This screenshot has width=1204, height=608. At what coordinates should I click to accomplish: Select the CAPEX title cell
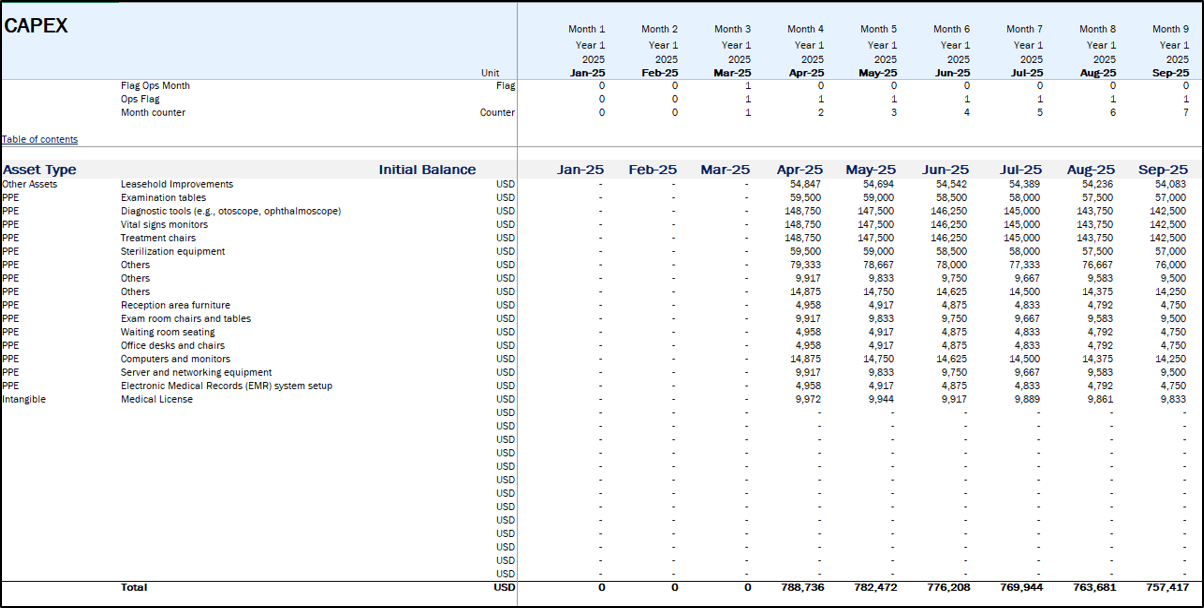36,27
